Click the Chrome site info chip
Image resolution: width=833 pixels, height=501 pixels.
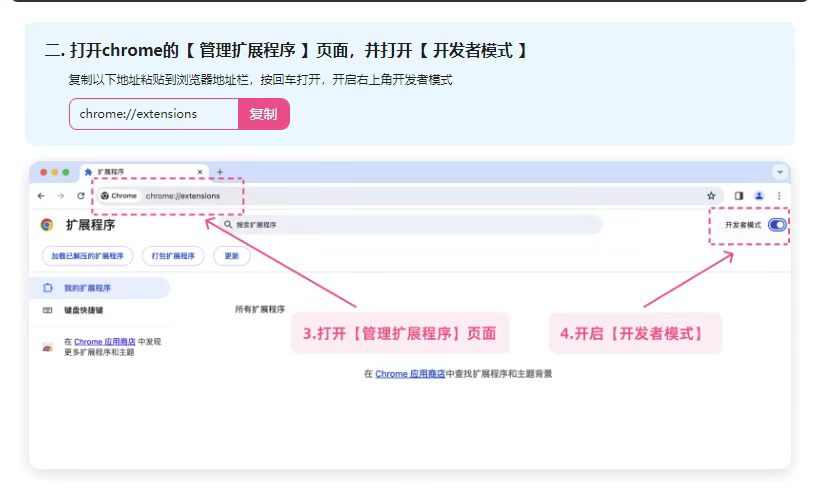pos(120,196)
